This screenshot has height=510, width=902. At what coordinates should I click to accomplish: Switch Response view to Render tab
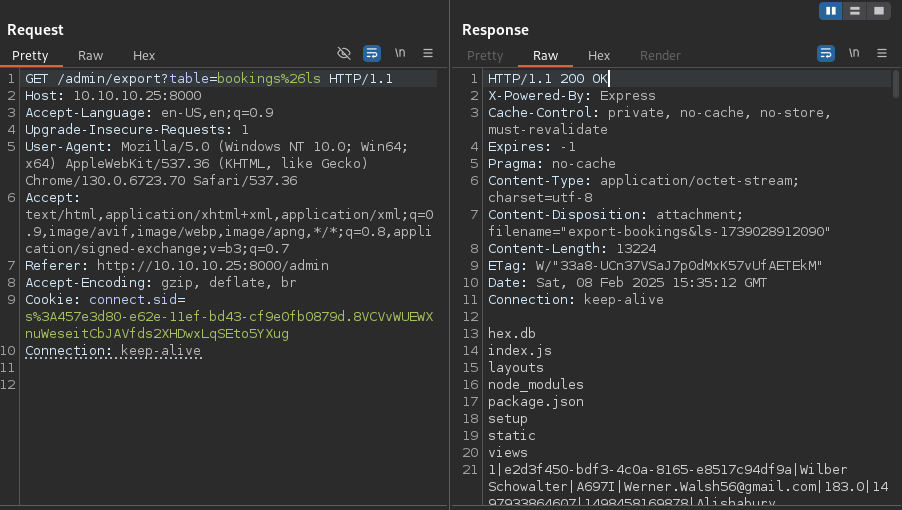coord(660,56)
